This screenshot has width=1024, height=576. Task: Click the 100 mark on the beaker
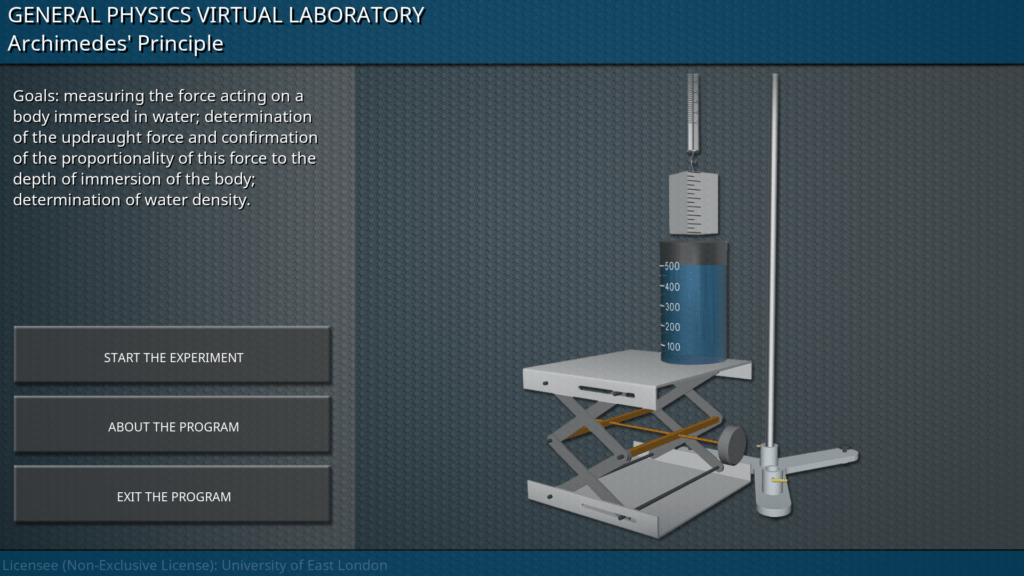pos(672,347)
